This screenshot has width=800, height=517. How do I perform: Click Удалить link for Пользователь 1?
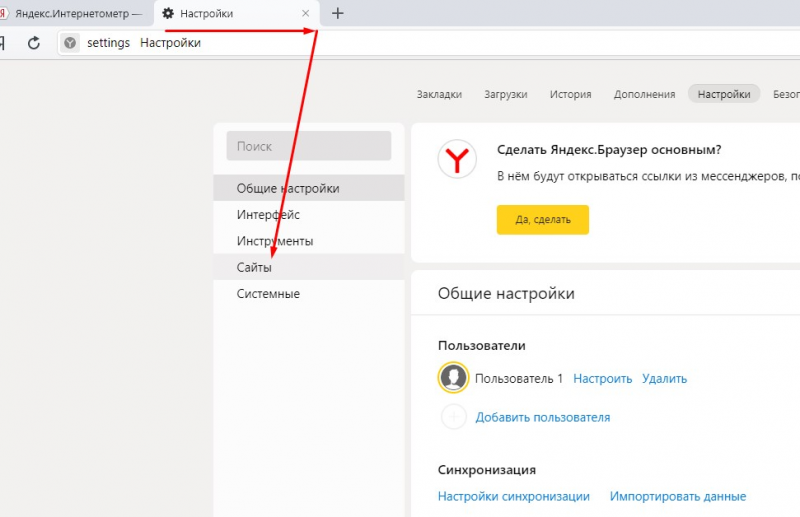(x=664, y=379)
